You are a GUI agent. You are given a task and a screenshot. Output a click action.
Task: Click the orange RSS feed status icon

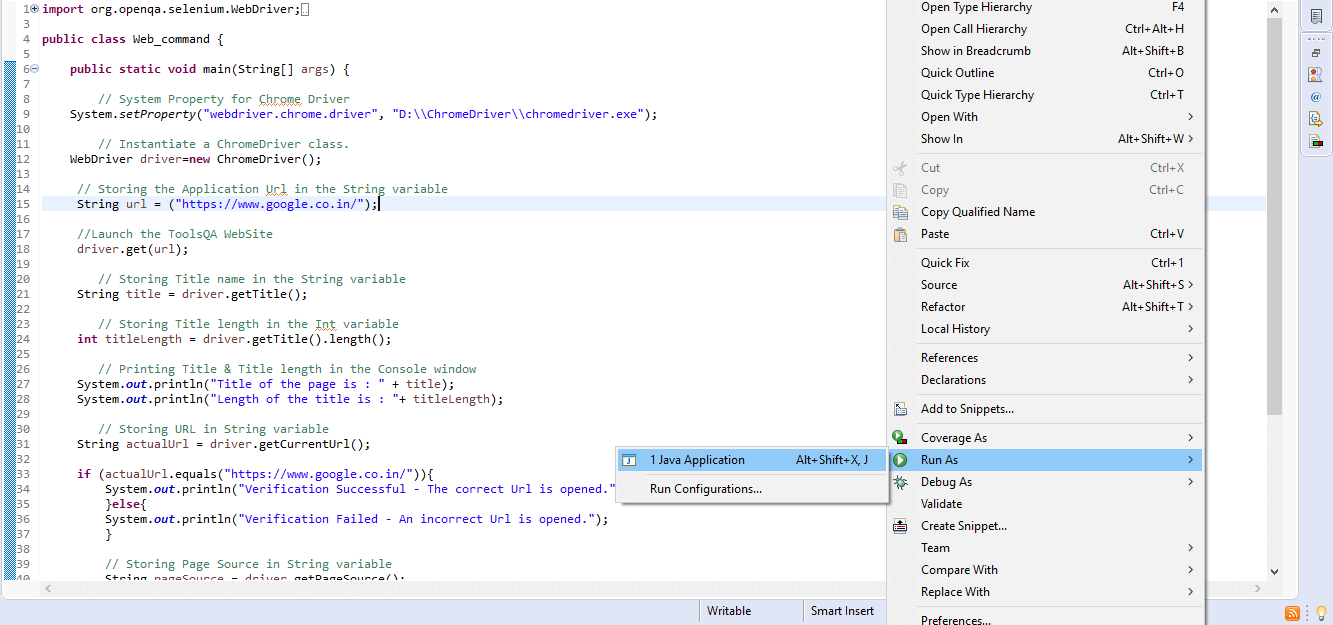pos(1293,613)
